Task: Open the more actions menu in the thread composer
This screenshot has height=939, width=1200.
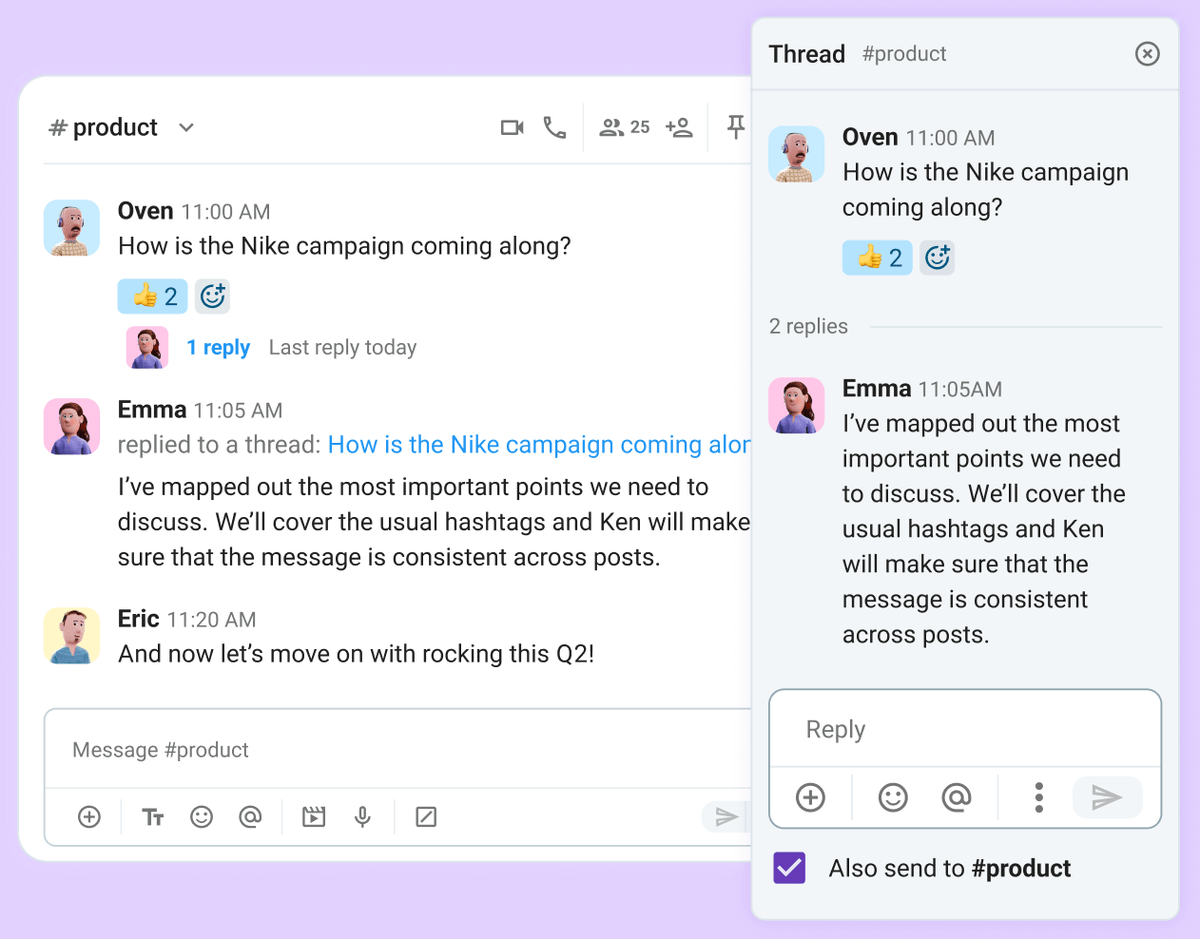Action: coord(1038,798)
